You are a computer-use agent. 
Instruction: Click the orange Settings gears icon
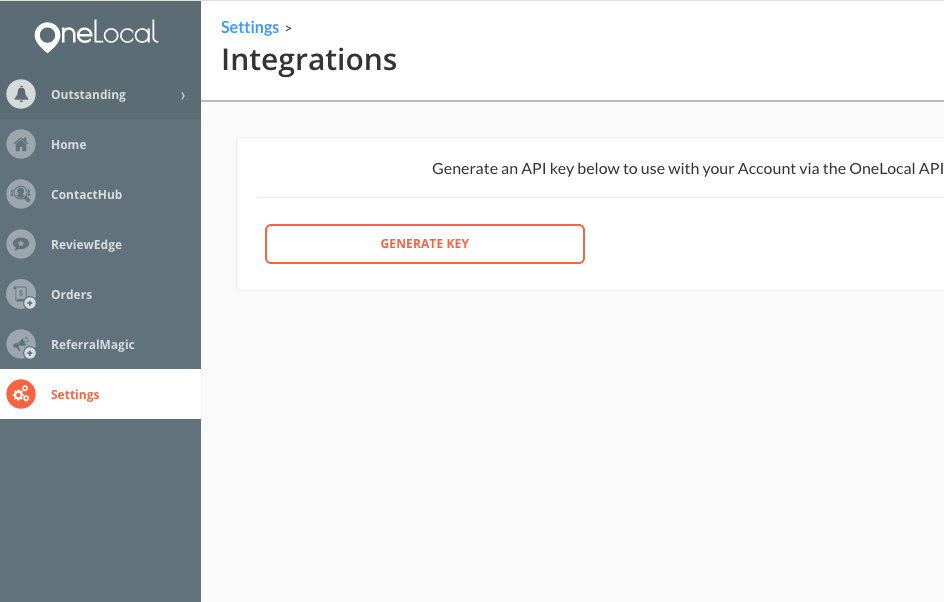[x=21, y=394]
